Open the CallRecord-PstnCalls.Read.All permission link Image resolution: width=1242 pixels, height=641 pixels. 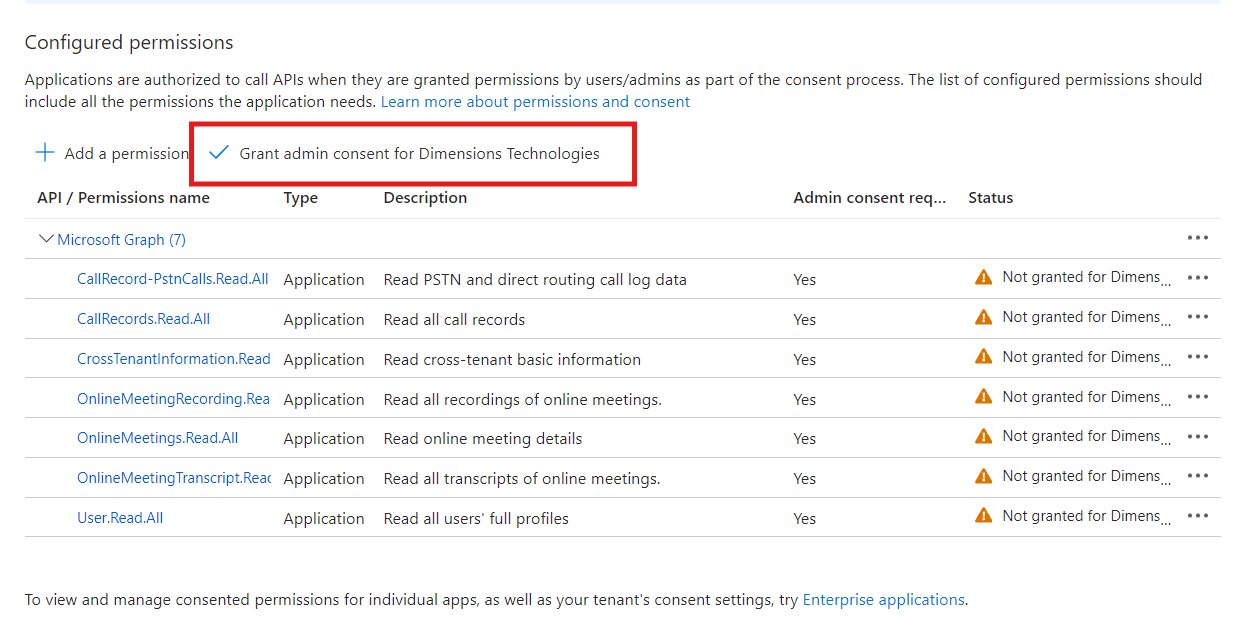[172, 279]
